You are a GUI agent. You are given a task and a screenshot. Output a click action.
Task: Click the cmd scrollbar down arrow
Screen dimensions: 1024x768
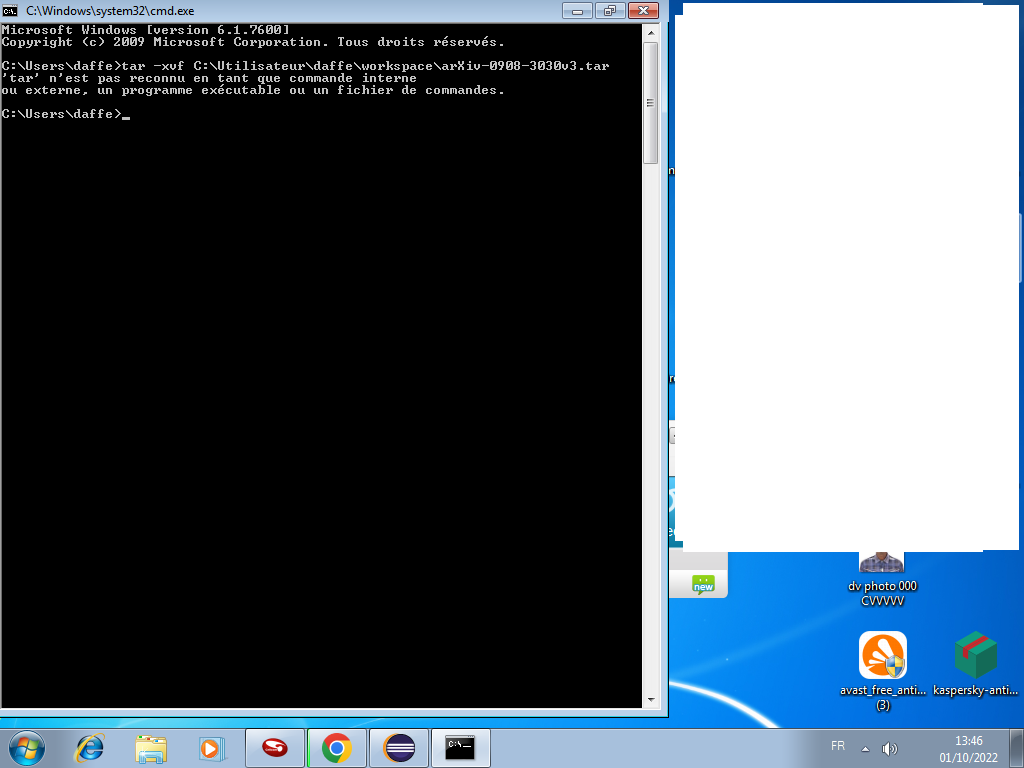click(x=650, y=699)
